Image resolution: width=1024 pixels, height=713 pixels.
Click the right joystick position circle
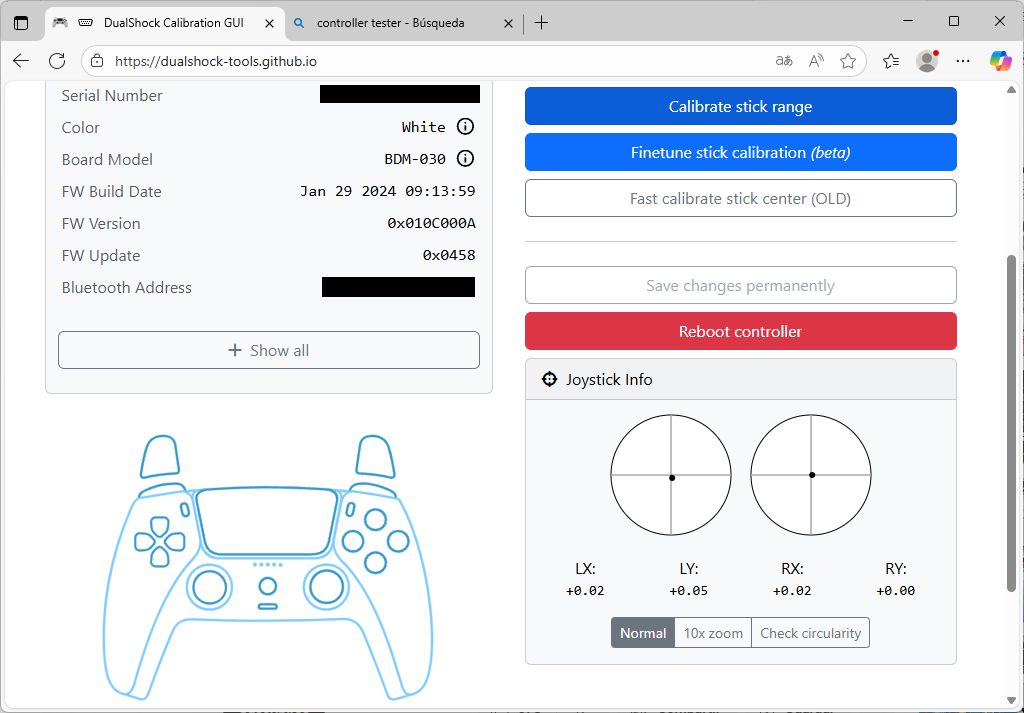[810, 475]
